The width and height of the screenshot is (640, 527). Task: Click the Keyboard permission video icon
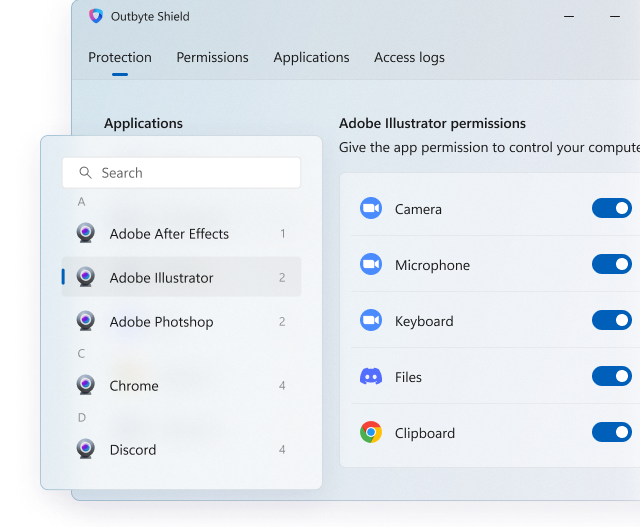click(x=371, y=320)
